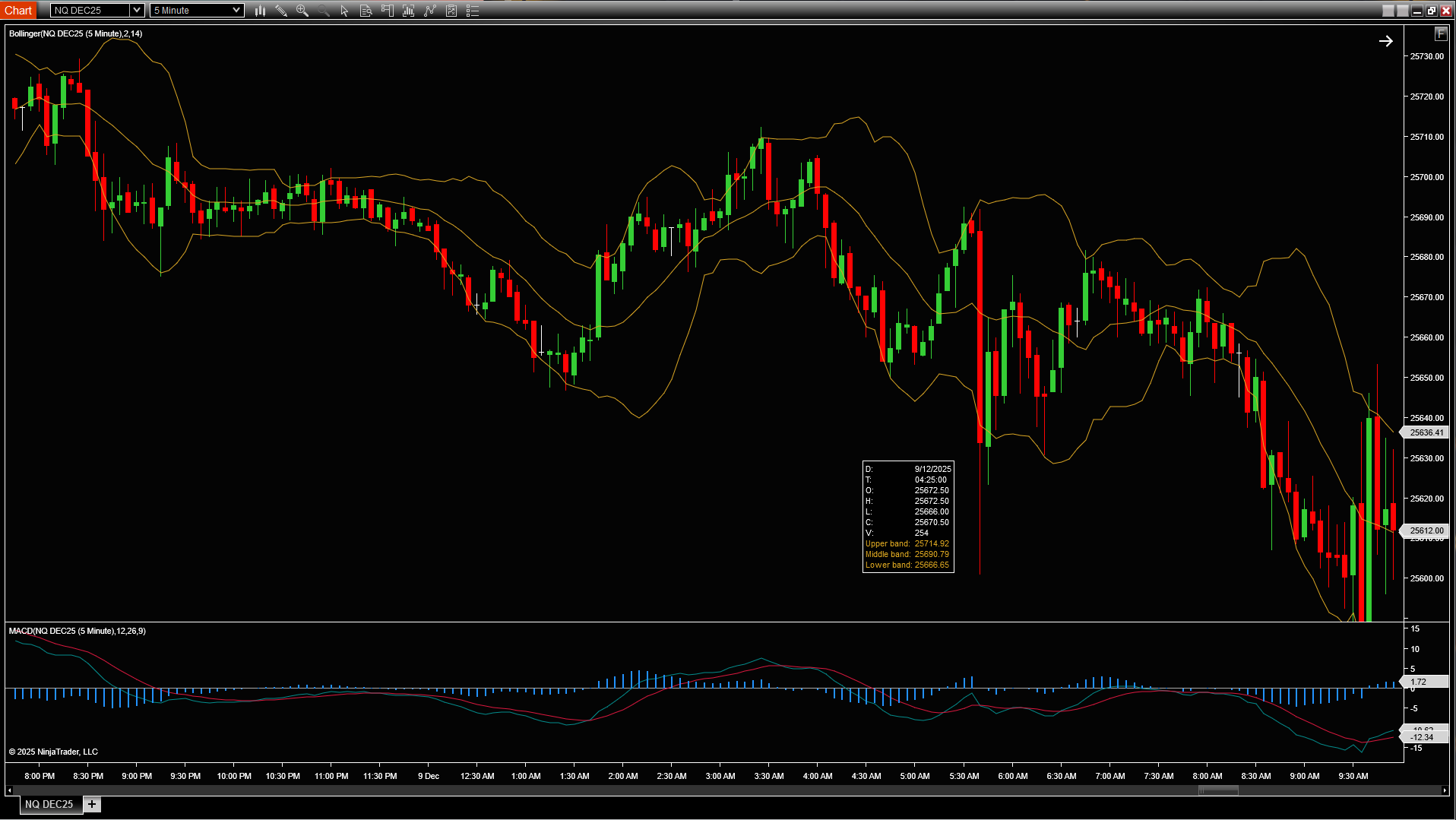The width and height of the screenshot is (1456, 820).
Task: Click the horizontal scrollbar thumb
Action: [x=1218, y=790]
